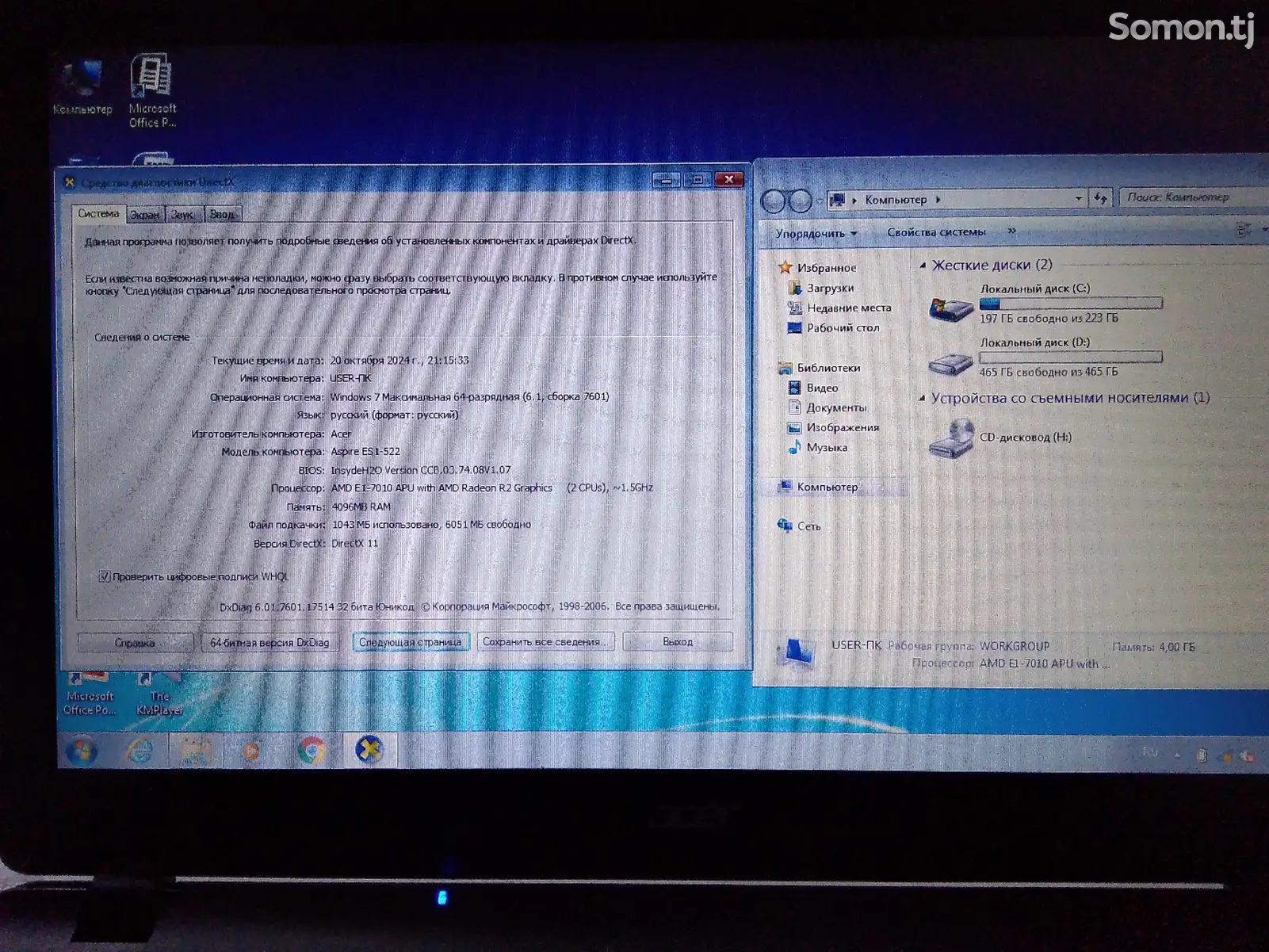This screenshot has width=1269, height=952.
Task: Select CD-дисковод (H:) drive icon
Action: click(951, 438)
